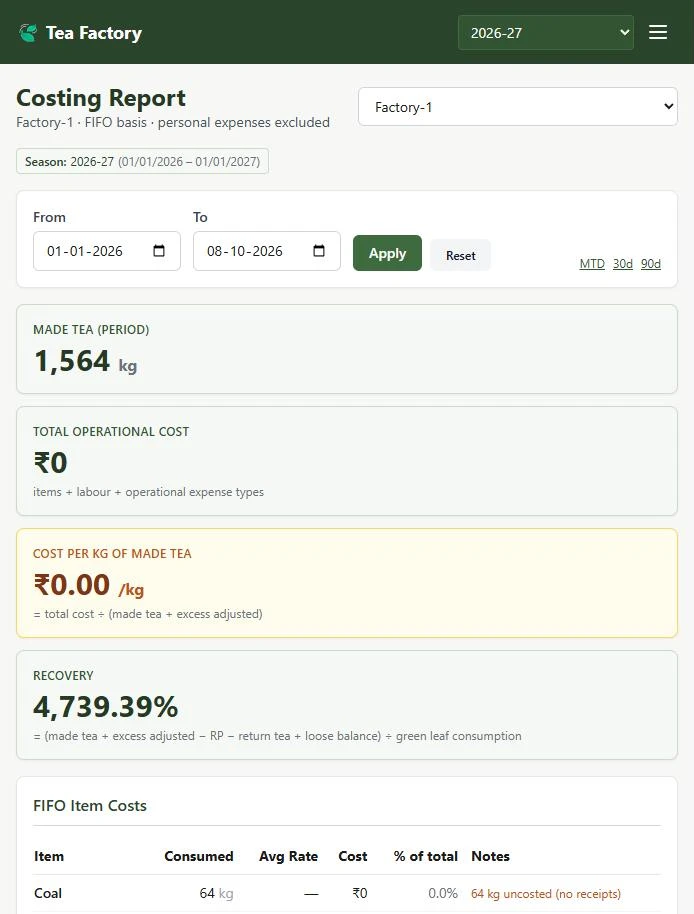Click the ₹0.00 /kg cost value
The image size is (694, 914).
[89, 585]
